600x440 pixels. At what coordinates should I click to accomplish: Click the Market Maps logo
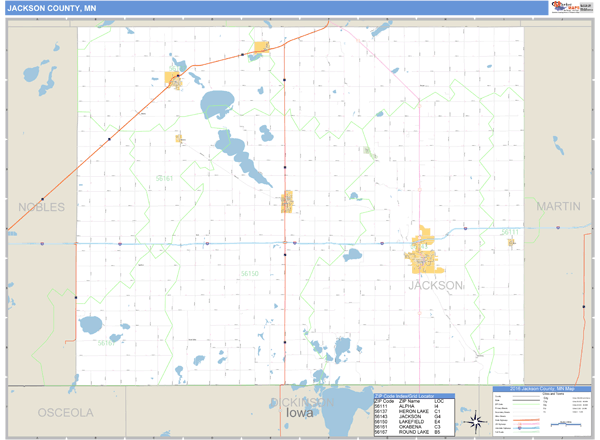[x=570, y=8]
